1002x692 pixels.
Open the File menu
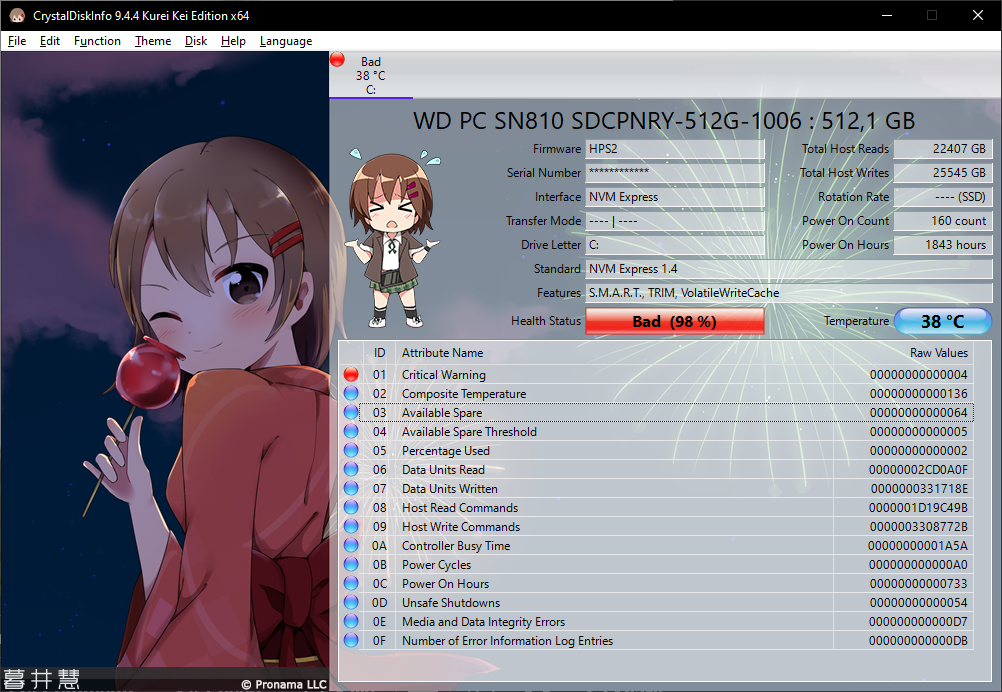17,41
